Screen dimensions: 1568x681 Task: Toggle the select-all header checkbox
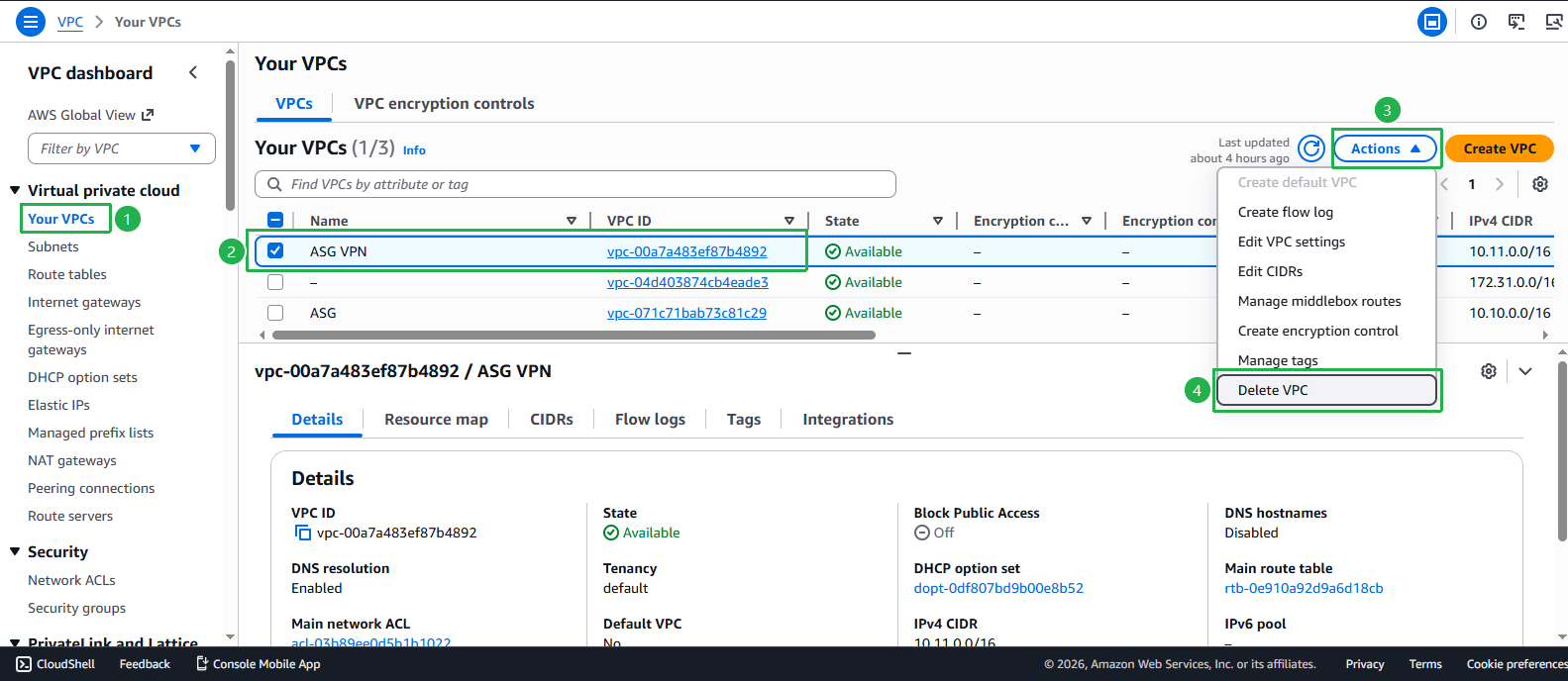point(275,220)
